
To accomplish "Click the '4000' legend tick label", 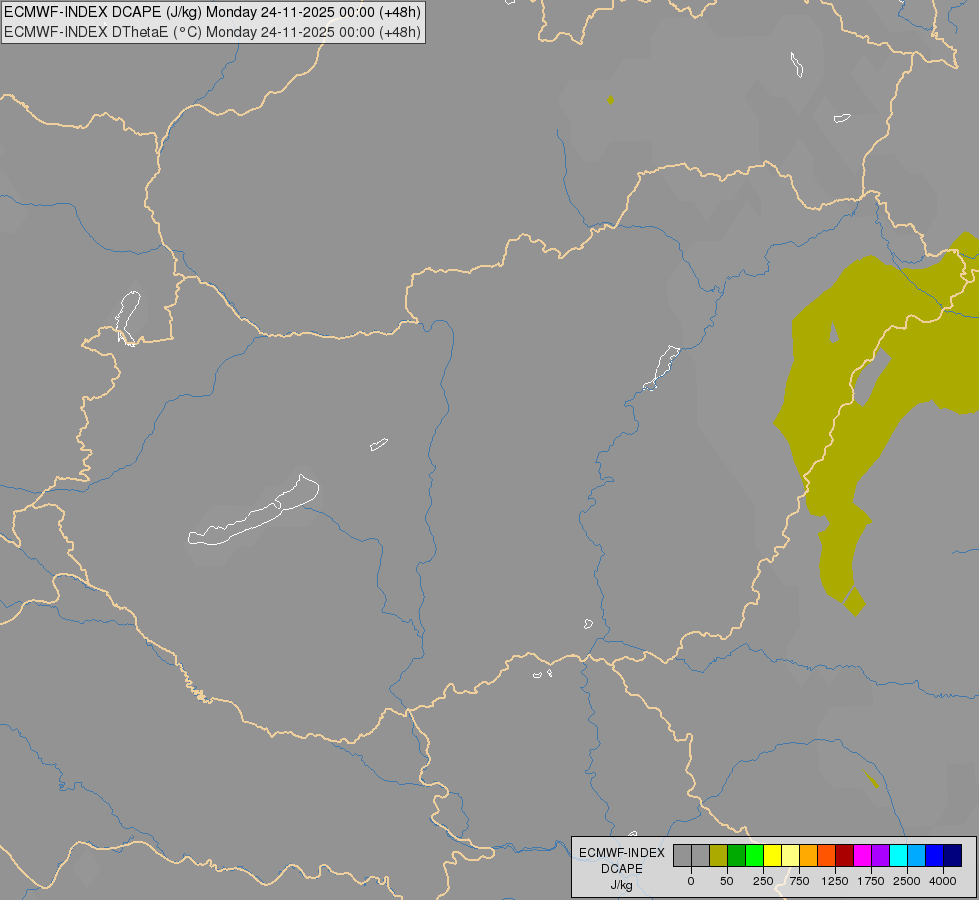I will coord(943,881).
